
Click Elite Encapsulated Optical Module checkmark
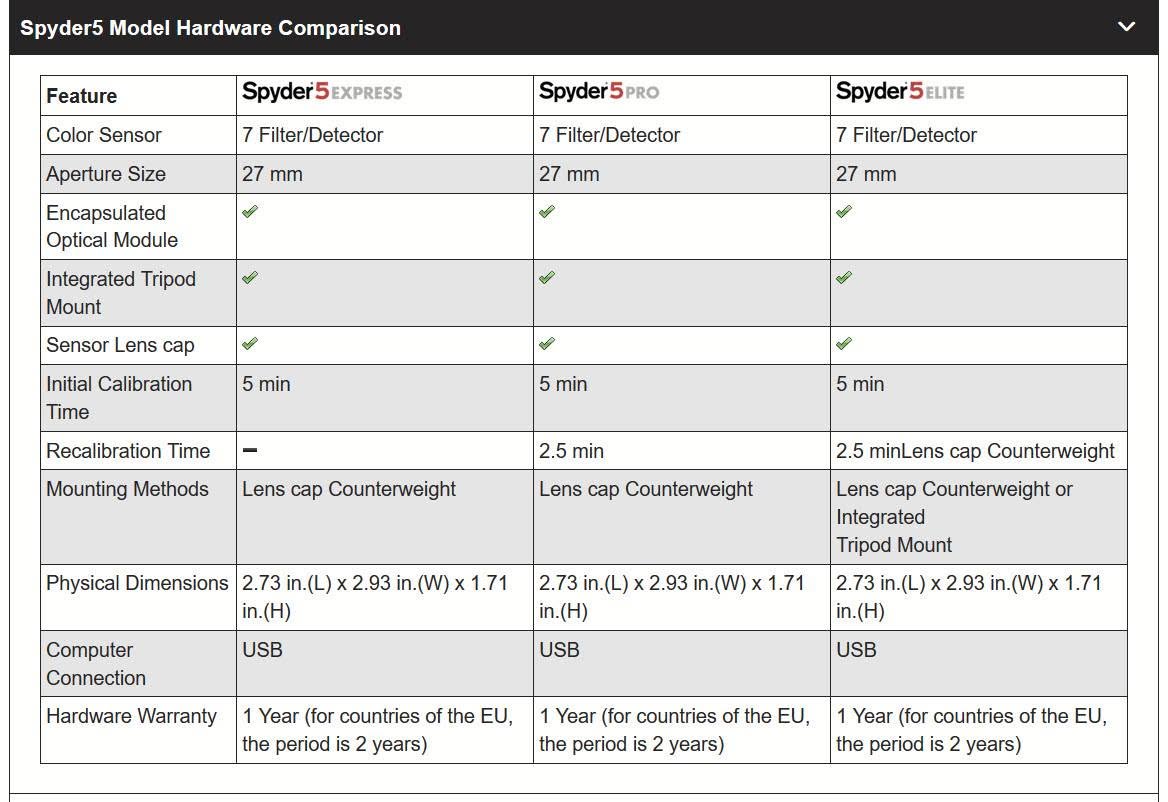point(844,211)
